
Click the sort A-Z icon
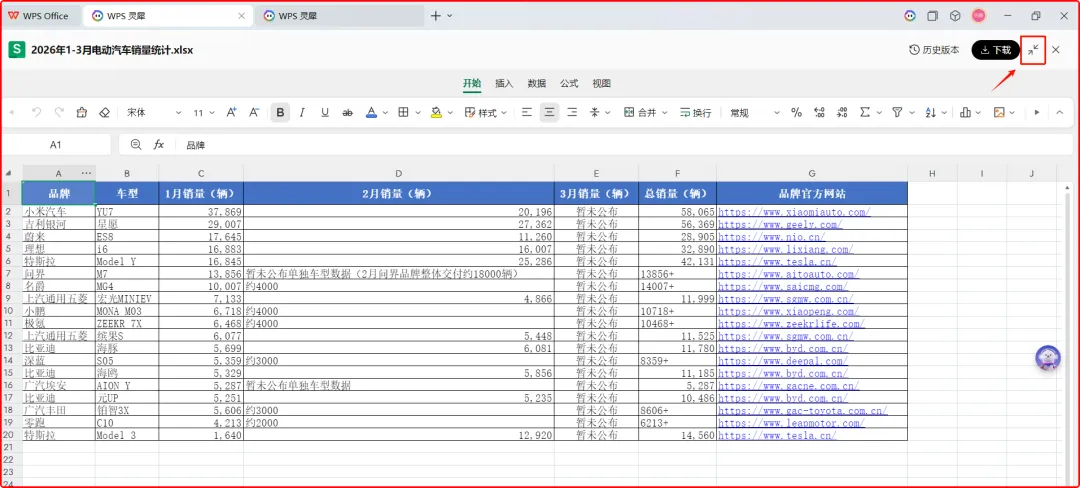(930, 112)
